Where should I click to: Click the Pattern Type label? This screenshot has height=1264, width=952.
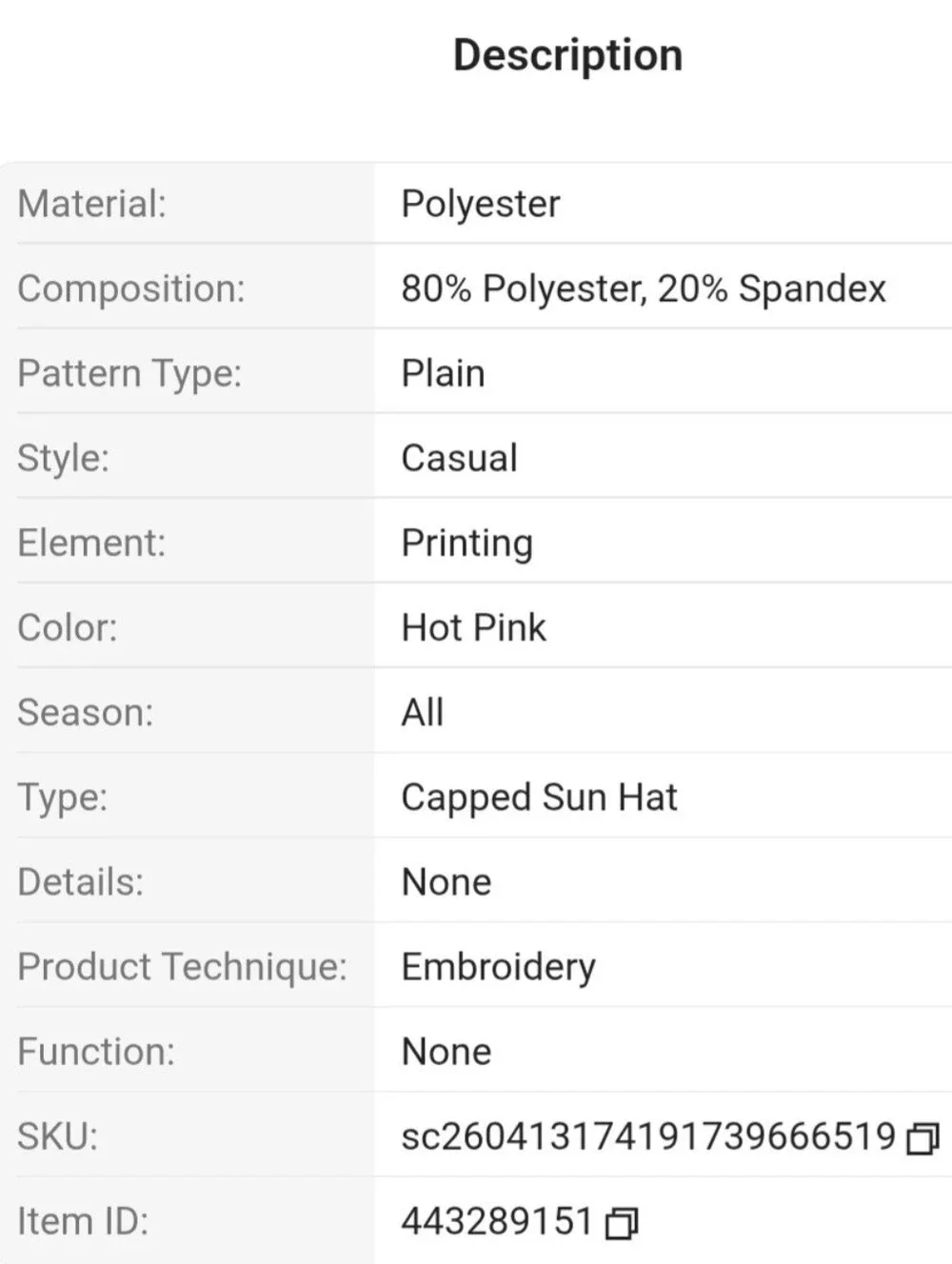point(130,373)
